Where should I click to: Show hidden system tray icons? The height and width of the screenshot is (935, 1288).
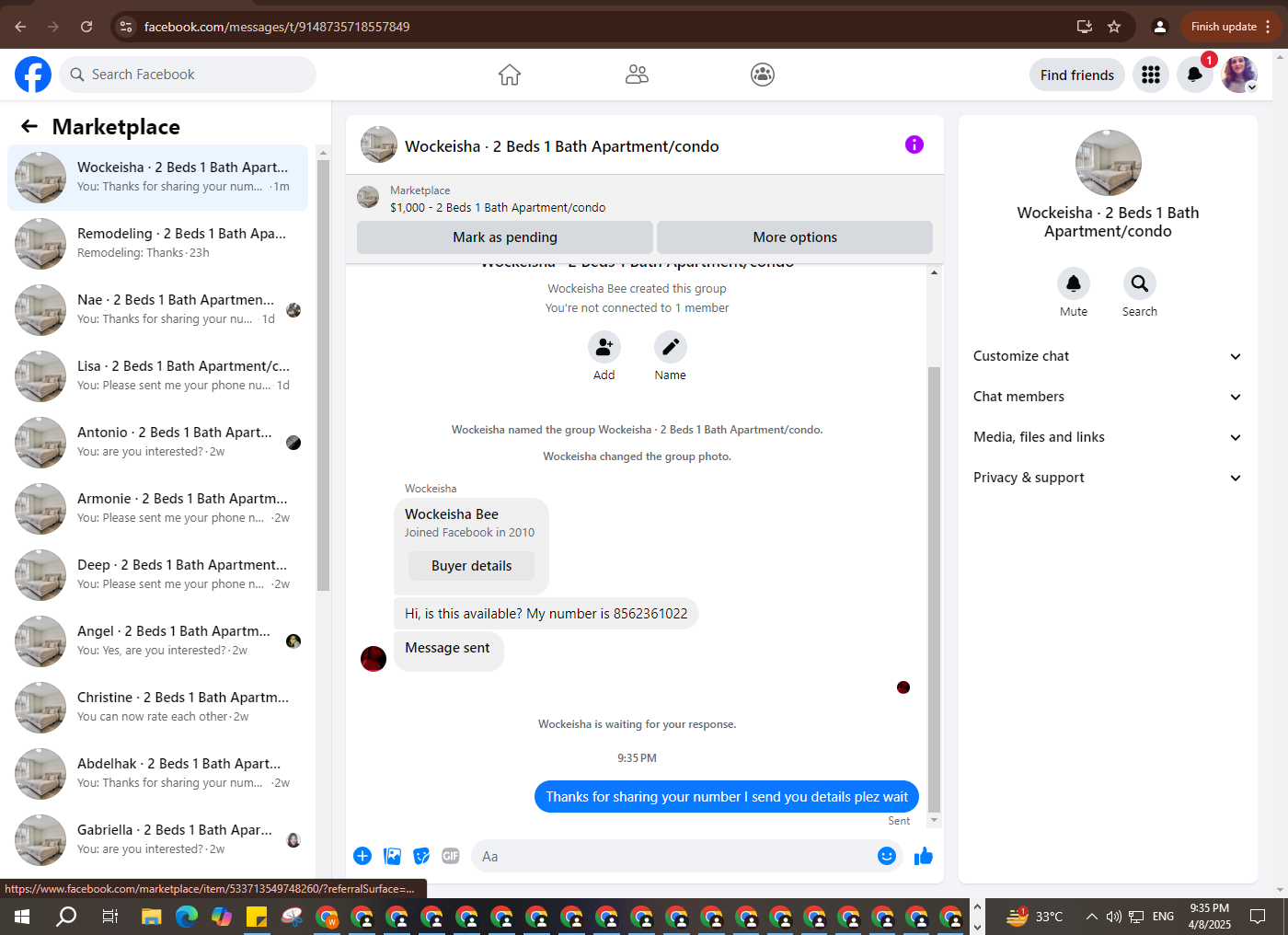[x=1091, y=917]
